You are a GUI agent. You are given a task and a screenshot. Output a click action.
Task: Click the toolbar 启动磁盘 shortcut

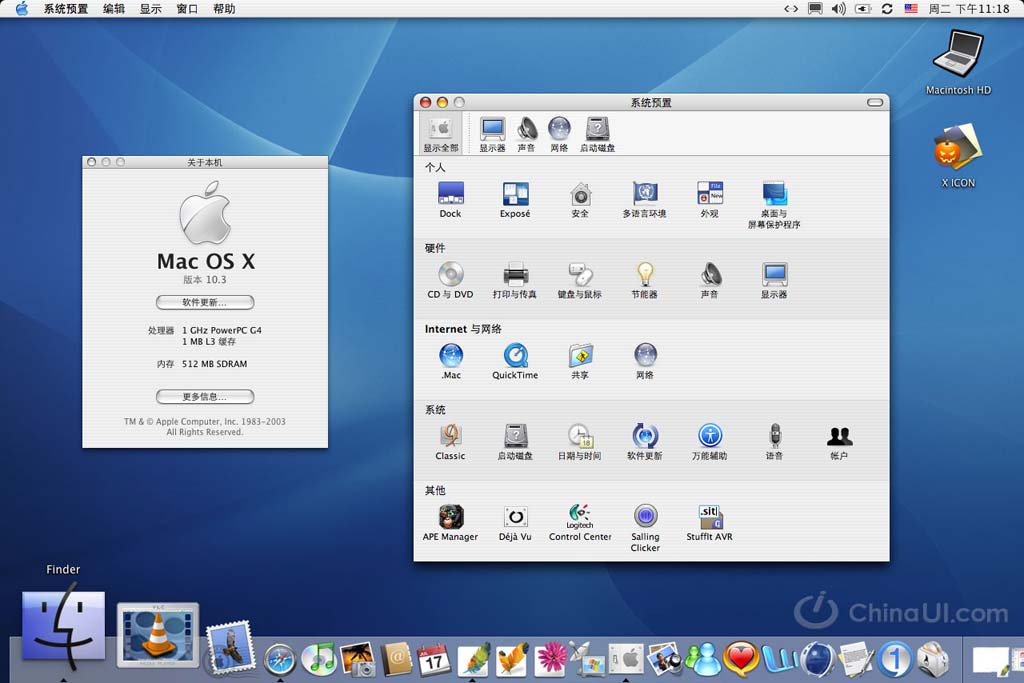click(x=597, y=135)
